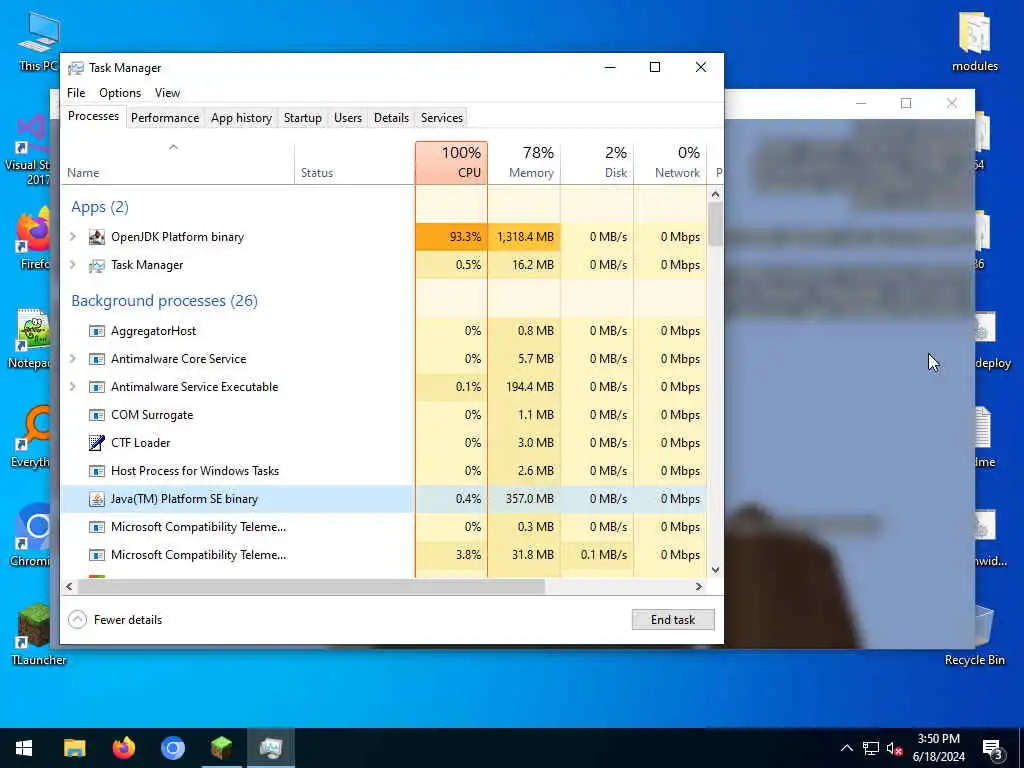Image resolution: width=1024 pixels, height=768 pixels.
Task: Switch to the Performance tab
Action: pyautogui.click(x=165, y=118)
